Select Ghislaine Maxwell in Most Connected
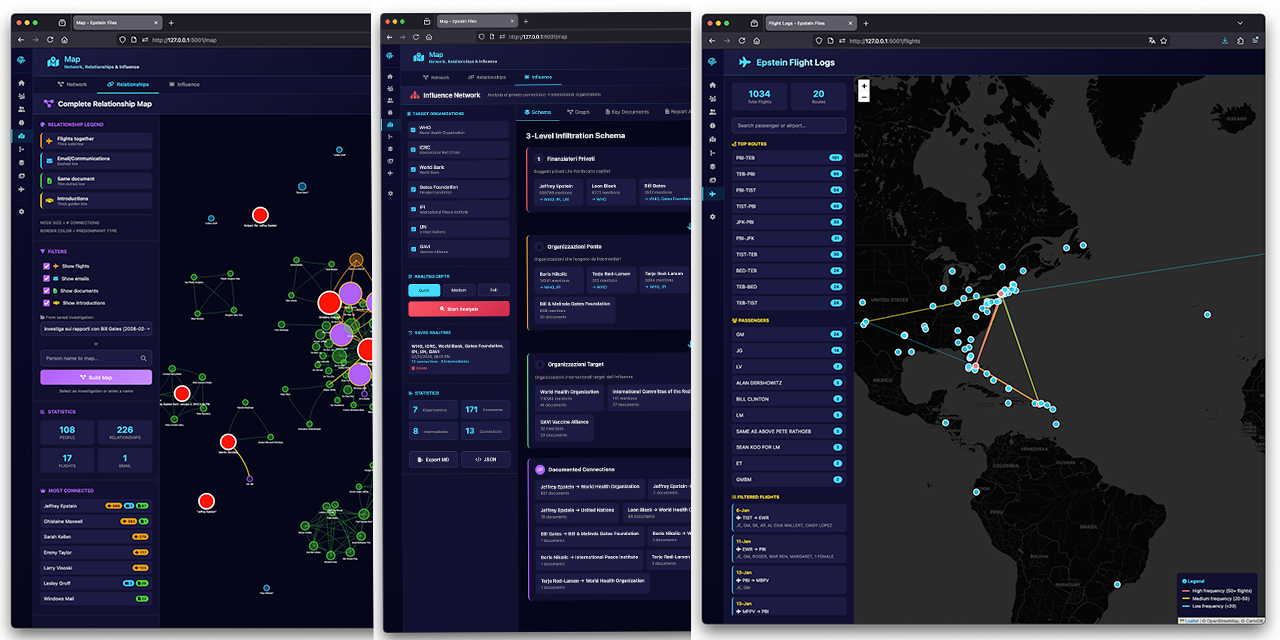The width and height of the screenshot is (1280, 640). point(97,521)
